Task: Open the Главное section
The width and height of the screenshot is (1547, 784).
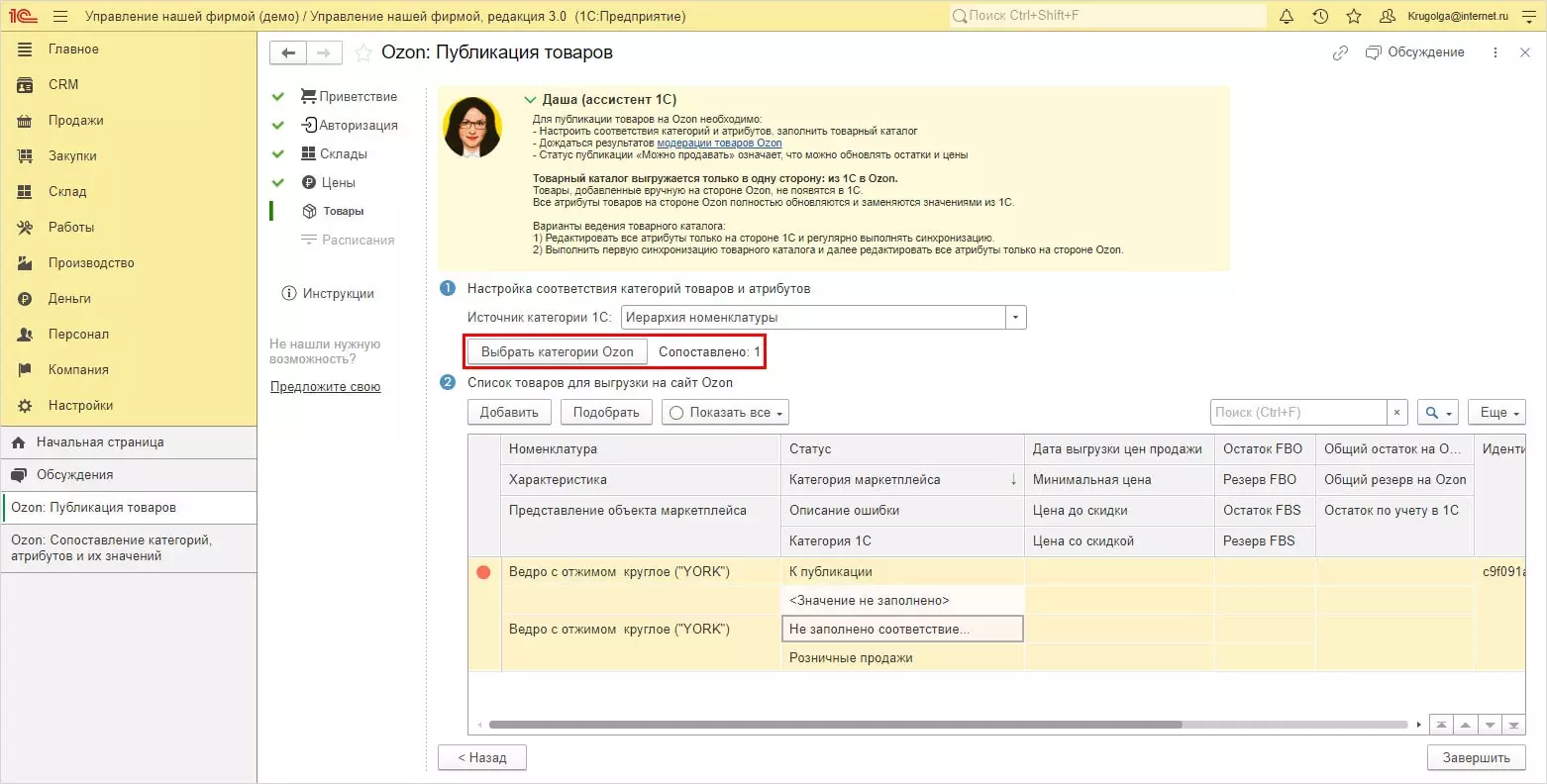Action: [x=73, y=49]
